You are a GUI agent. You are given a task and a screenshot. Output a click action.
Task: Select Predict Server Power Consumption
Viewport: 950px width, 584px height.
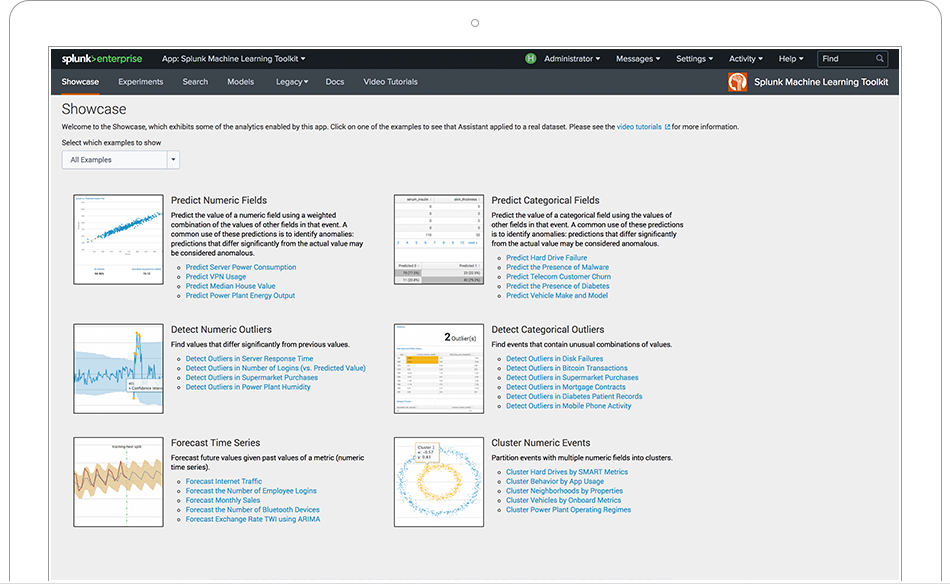[x=240, y=267]
